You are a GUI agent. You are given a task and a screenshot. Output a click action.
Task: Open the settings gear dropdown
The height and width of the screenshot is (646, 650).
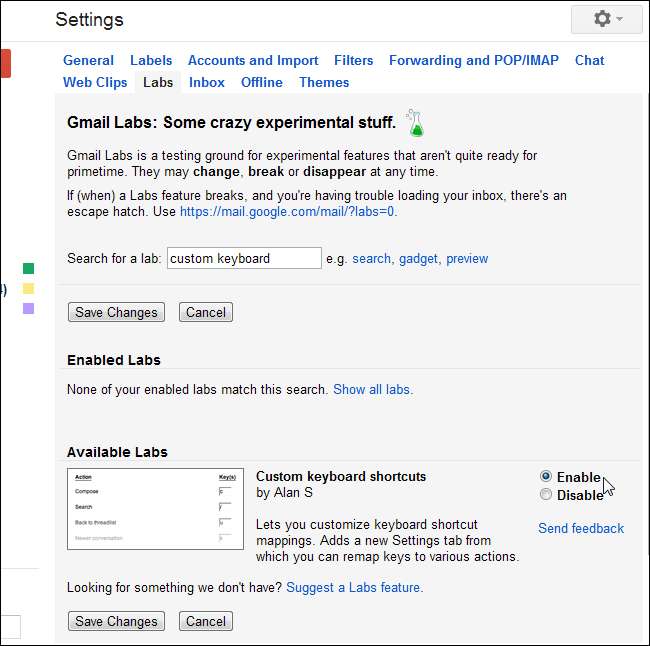click(x=609, y=19)
